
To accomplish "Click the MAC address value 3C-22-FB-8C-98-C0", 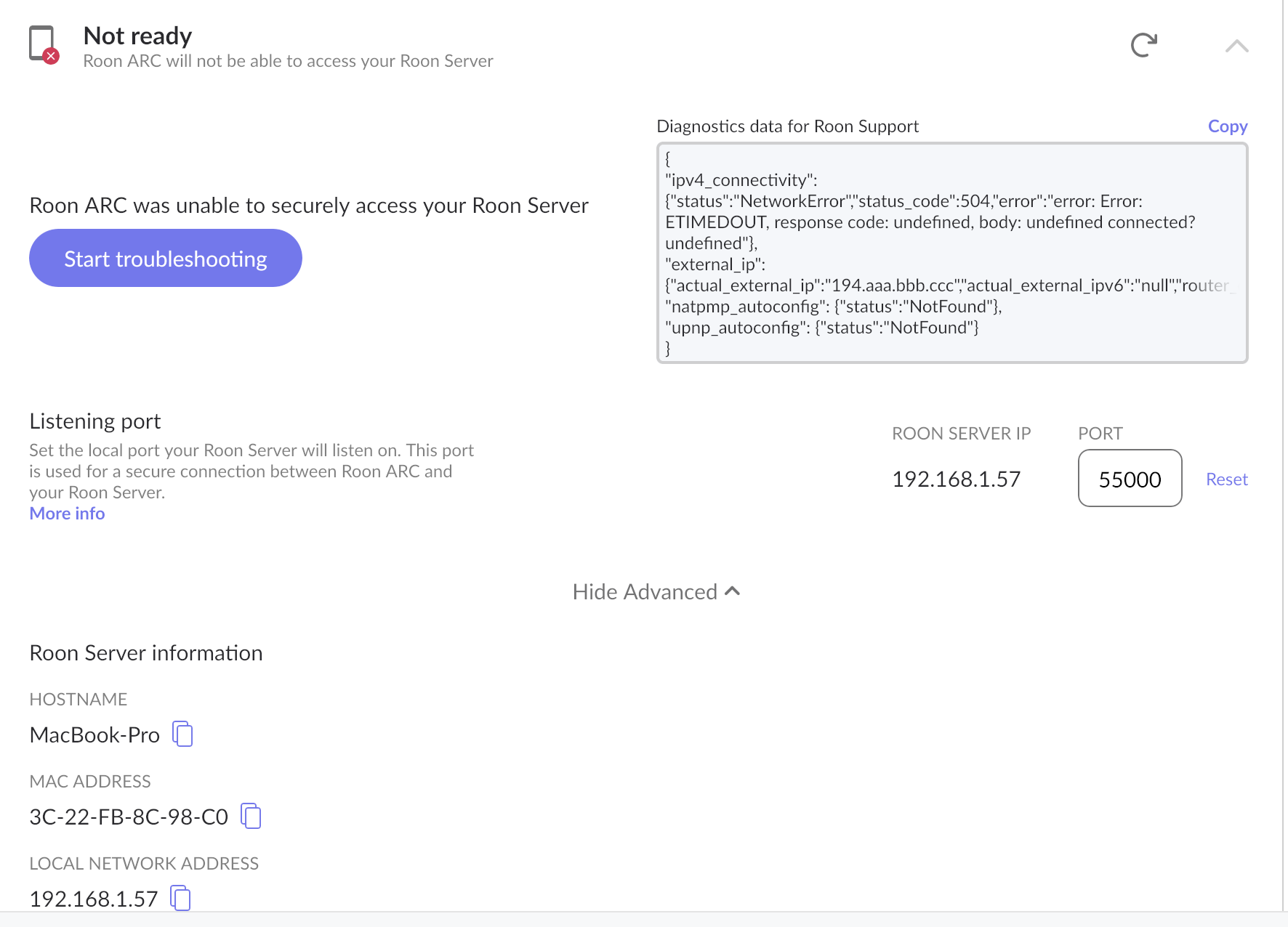I will [129, 817].
